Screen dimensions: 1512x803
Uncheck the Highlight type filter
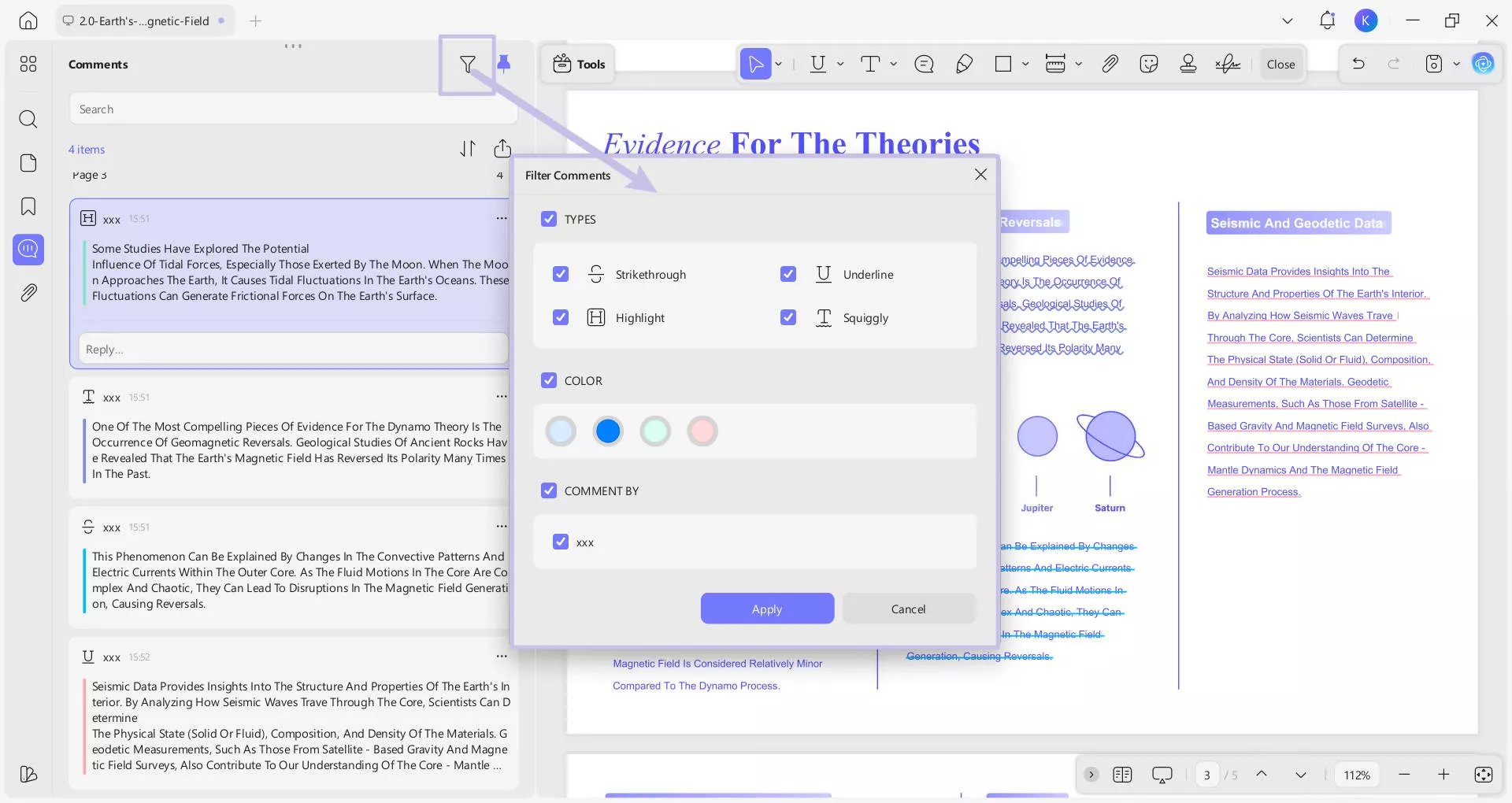[561, 317]
